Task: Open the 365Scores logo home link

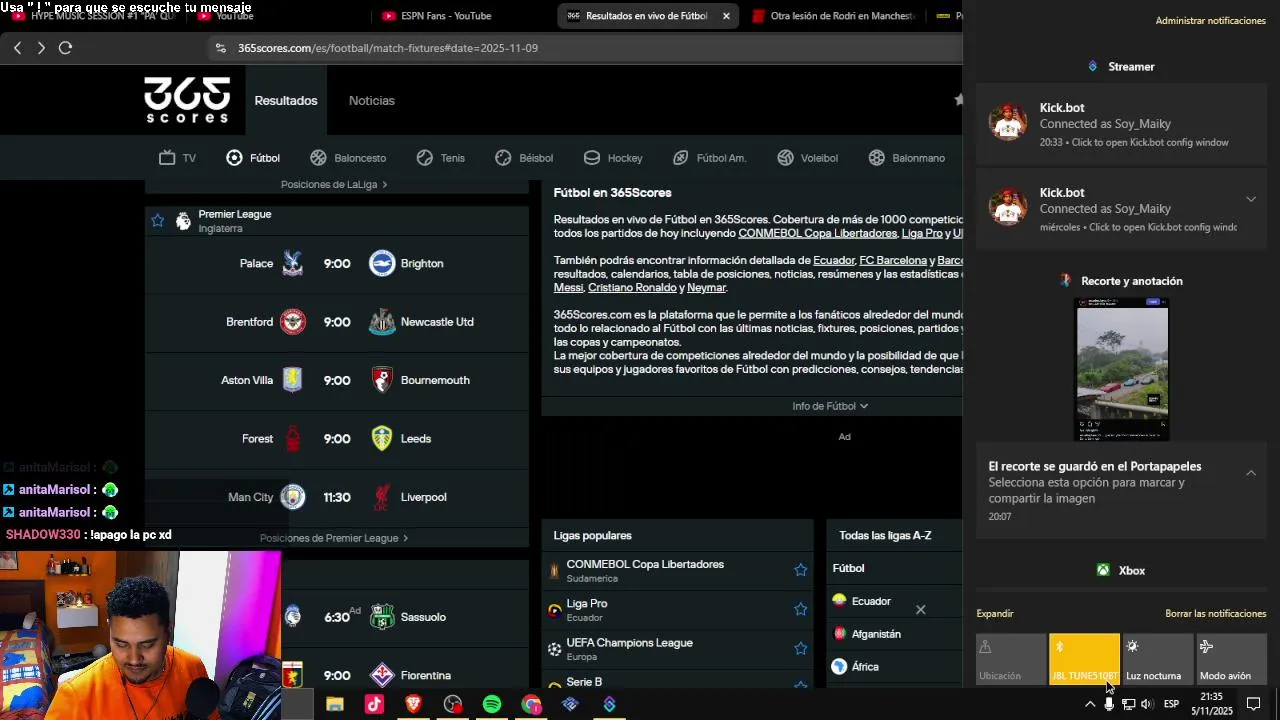Action: coord(187,100)
